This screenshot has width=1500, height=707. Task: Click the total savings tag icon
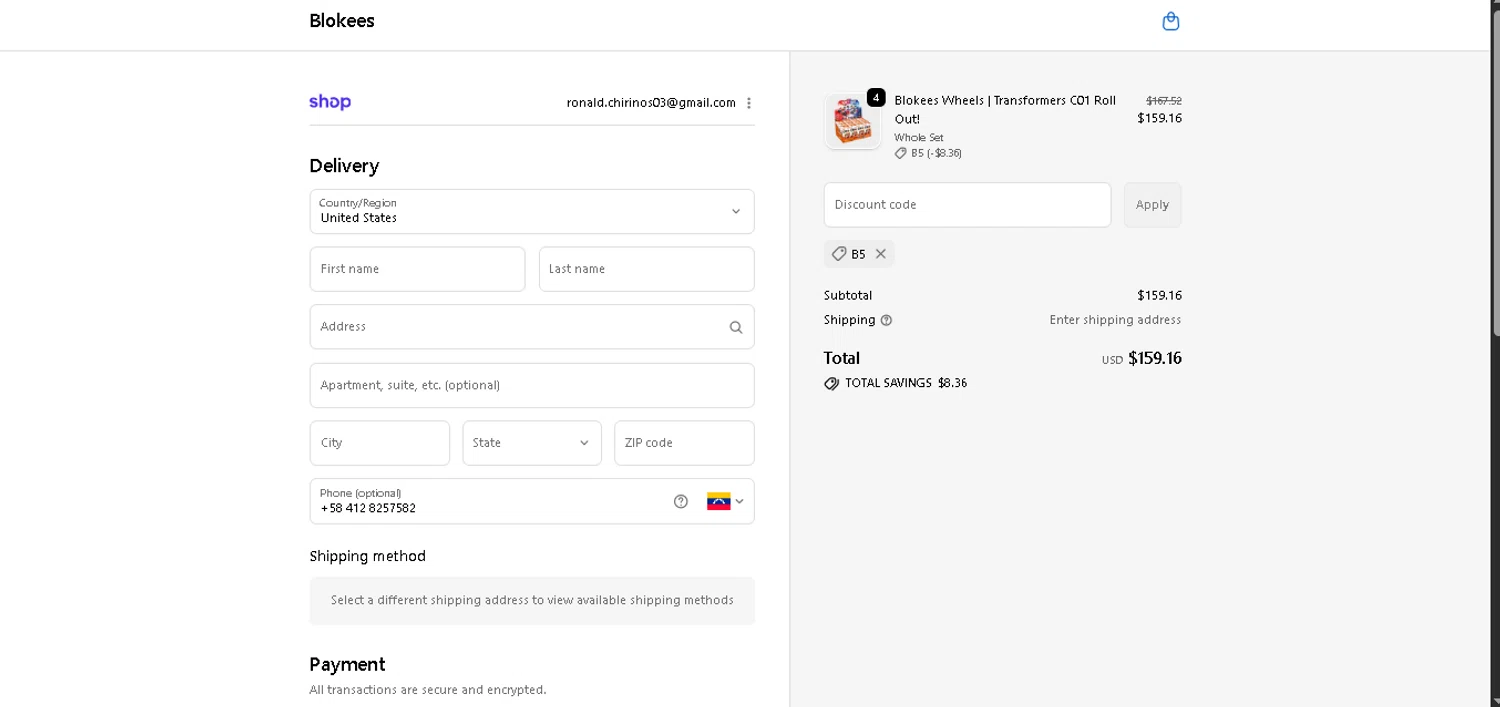coord(831,383)
